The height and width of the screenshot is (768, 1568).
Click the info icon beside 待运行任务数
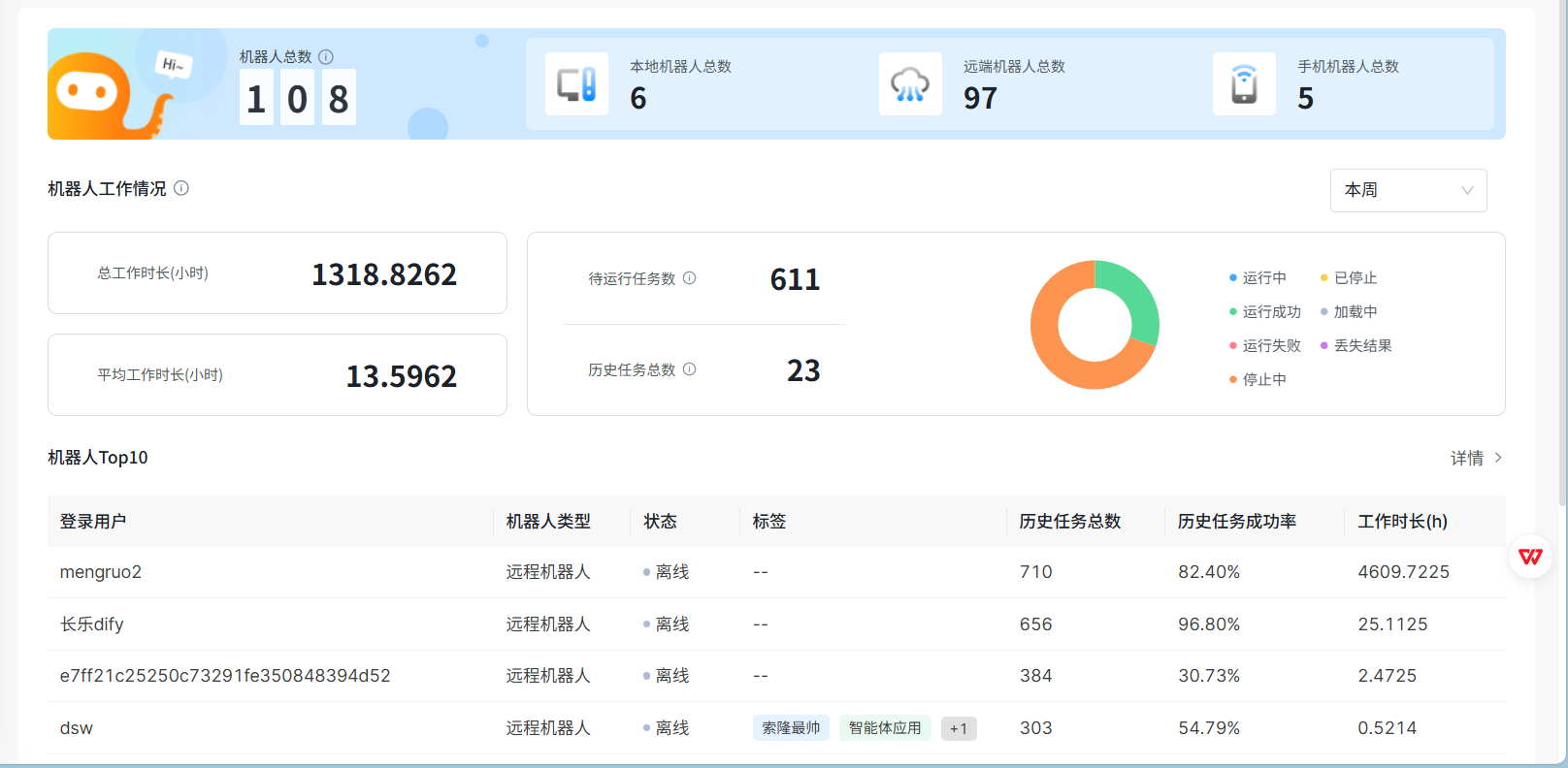coord(690,278)
